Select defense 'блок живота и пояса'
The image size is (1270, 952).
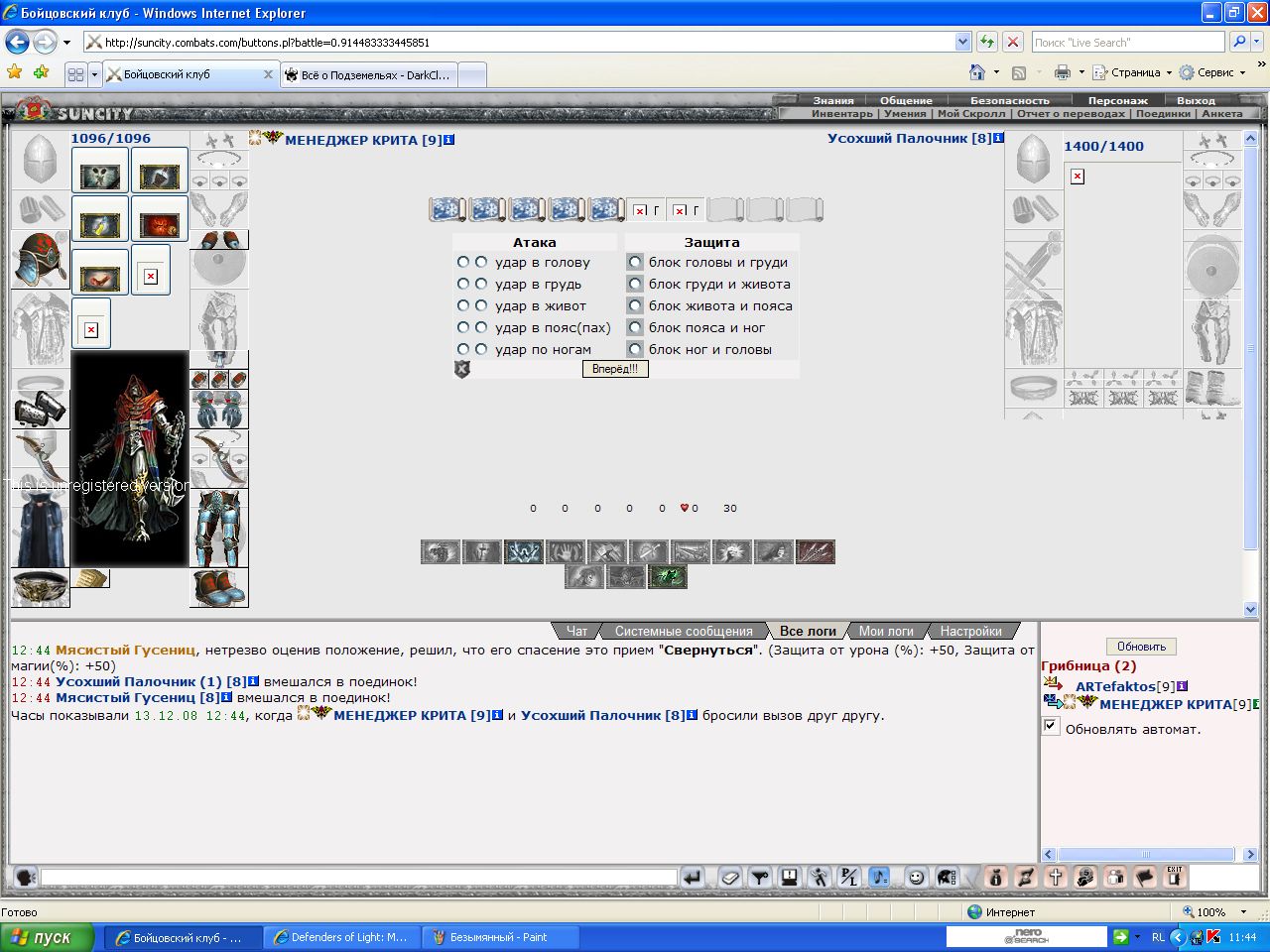click(x=635, y=305)
